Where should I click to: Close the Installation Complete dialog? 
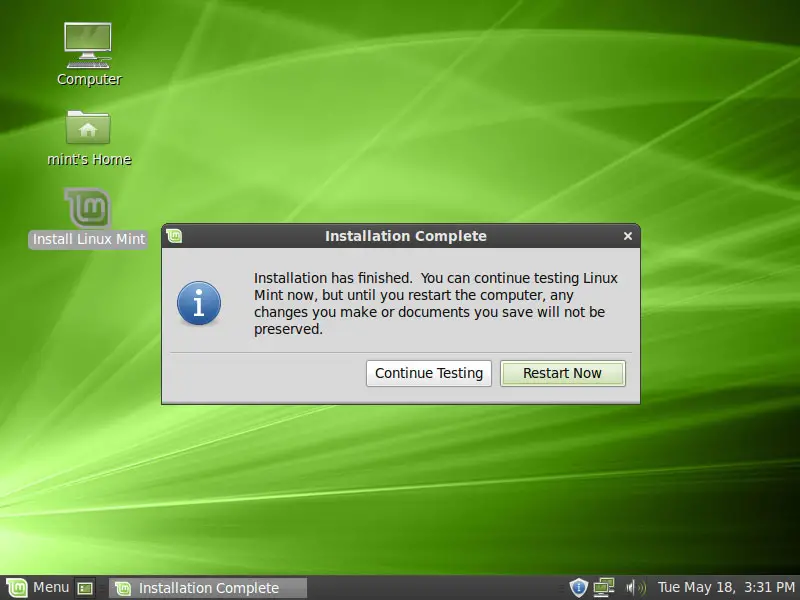(x=628, y=236)
